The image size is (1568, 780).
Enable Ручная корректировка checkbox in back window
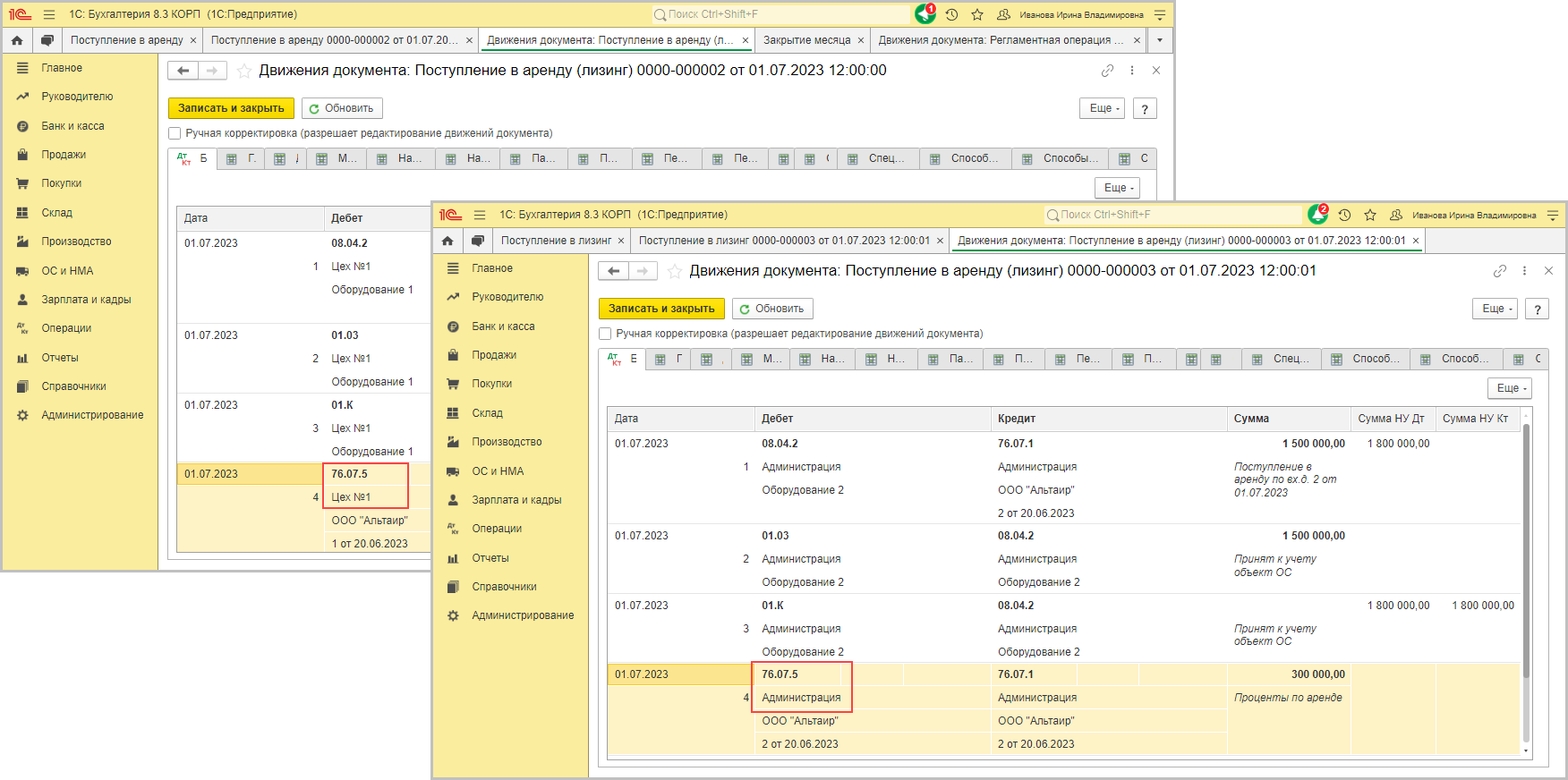pos(175,133)
